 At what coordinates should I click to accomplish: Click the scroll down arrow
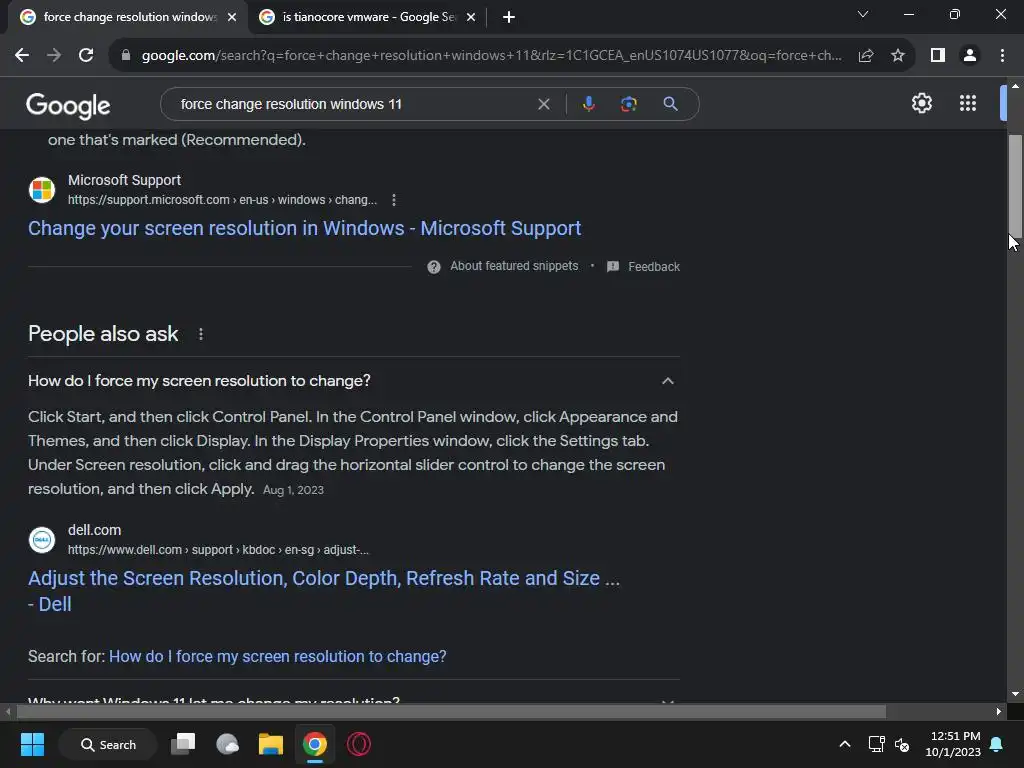coord(1015,694)
